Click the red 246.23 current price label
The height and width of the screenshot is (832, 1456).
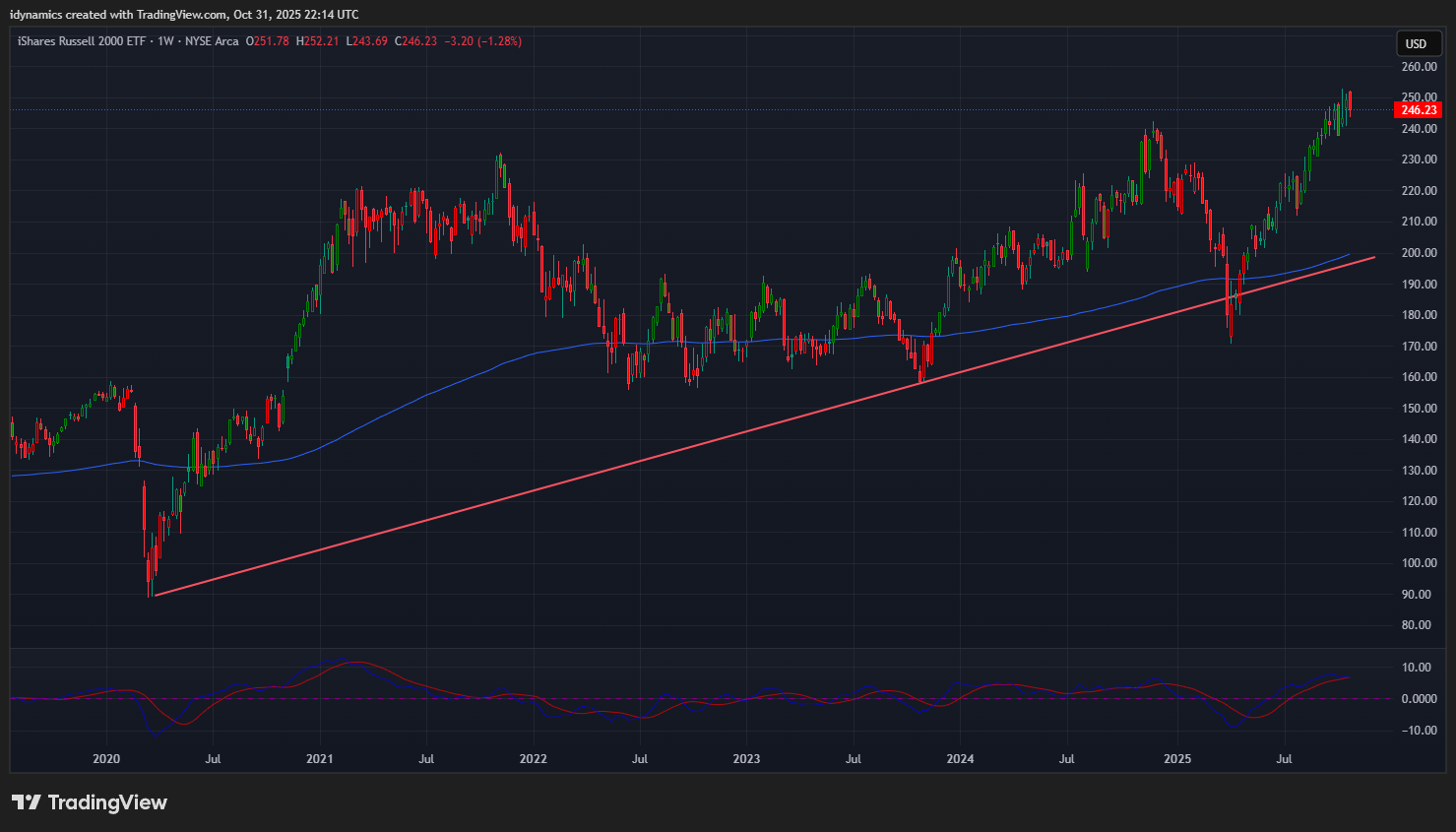(1419, 110)
